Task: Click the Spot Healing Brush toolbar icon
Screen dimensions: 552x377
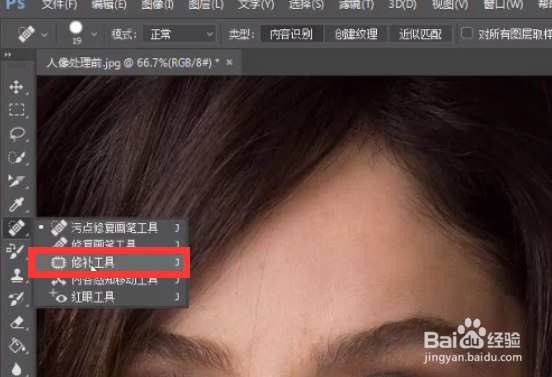Action: (16, 228)
